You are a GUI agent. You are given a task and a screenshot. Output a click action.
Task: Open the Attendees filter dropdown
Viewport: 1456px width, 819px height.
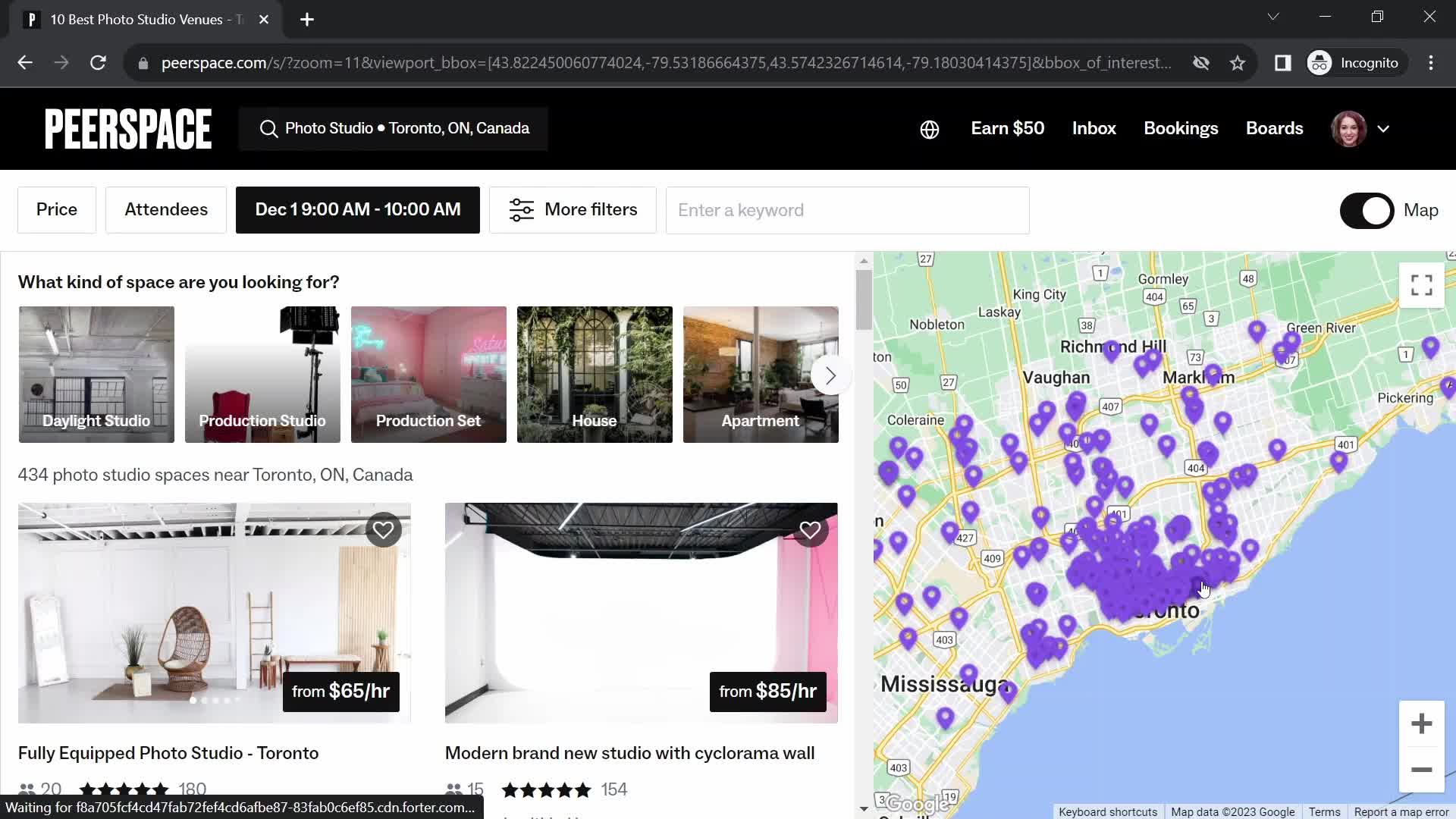point(166,209)
